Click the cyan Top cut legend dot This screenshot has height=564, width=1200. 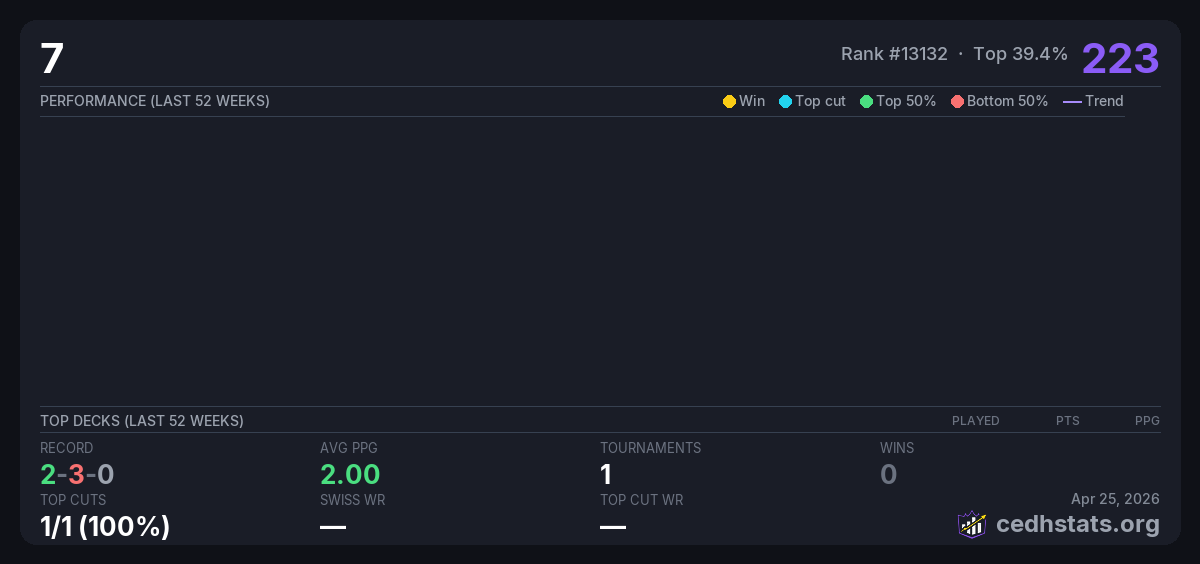pos(785,101)
